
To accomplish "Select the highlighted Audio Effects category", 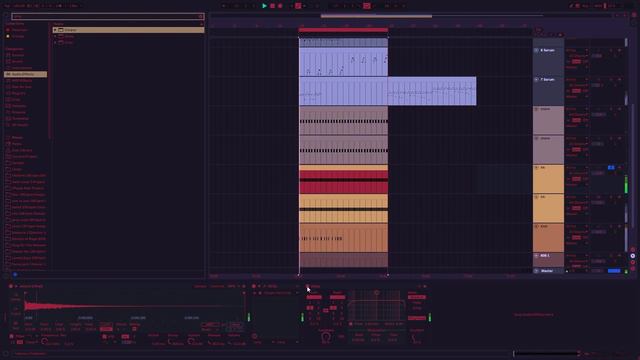I will 25,74.
